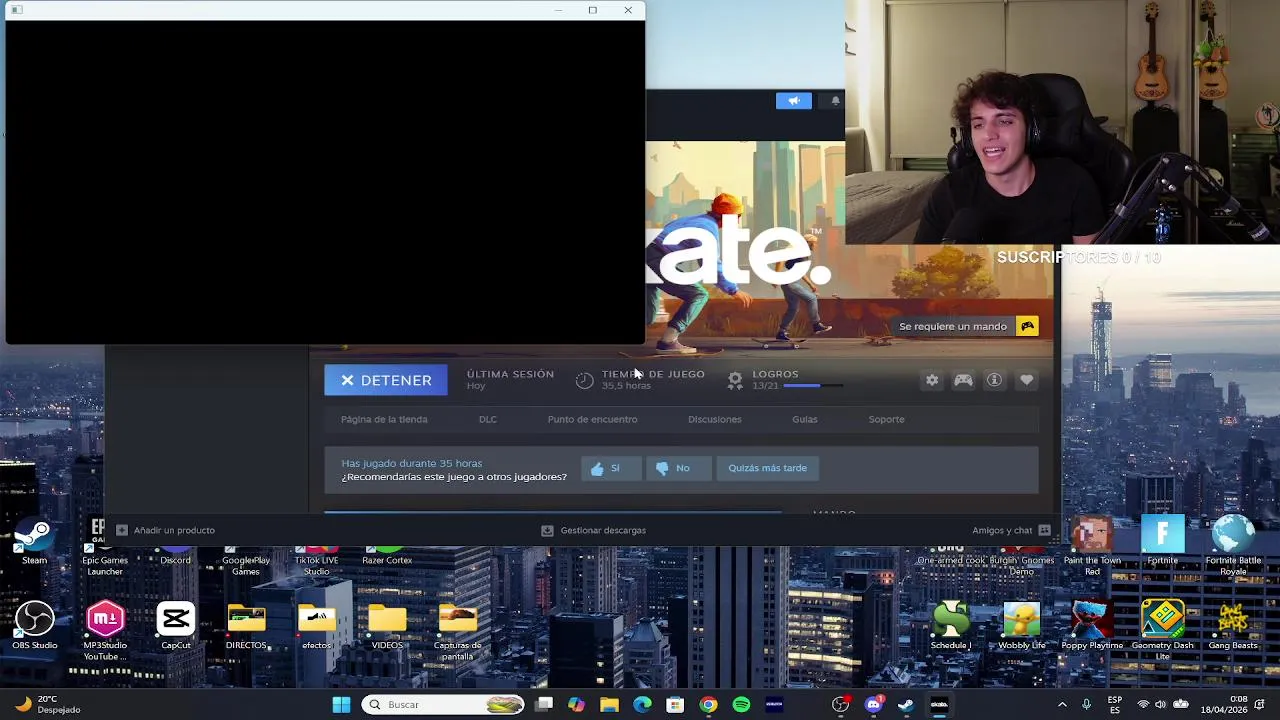
Task: Select the VIDEOS folder on desktop
Action: tap(387, 625)
